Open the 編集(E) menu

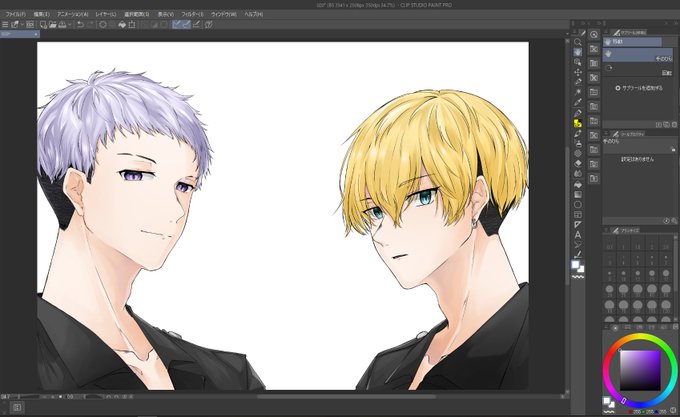[x=42, y=14]
